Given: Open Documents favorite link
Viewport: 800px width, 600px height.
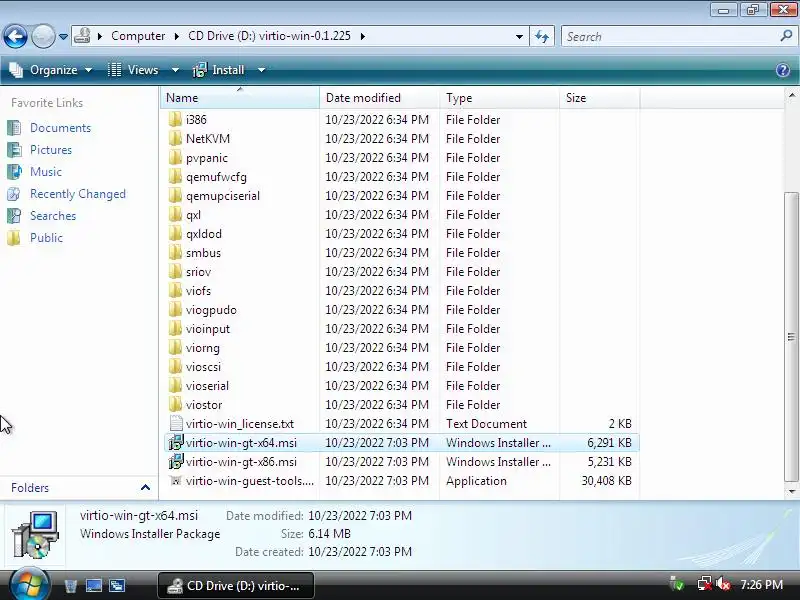Looking at the screenshot, I should (x=60, y=128).
